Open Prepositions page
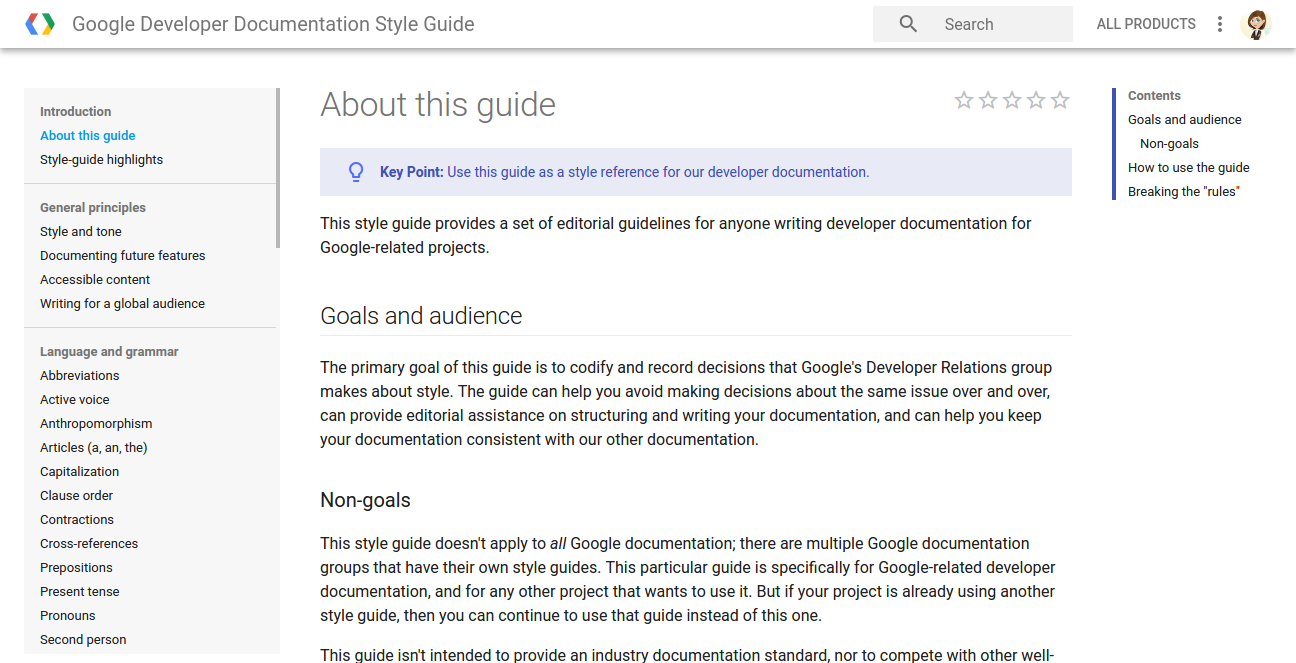Screen dimensions: 1296x663 pyautogui.click(x=76, y=568)
